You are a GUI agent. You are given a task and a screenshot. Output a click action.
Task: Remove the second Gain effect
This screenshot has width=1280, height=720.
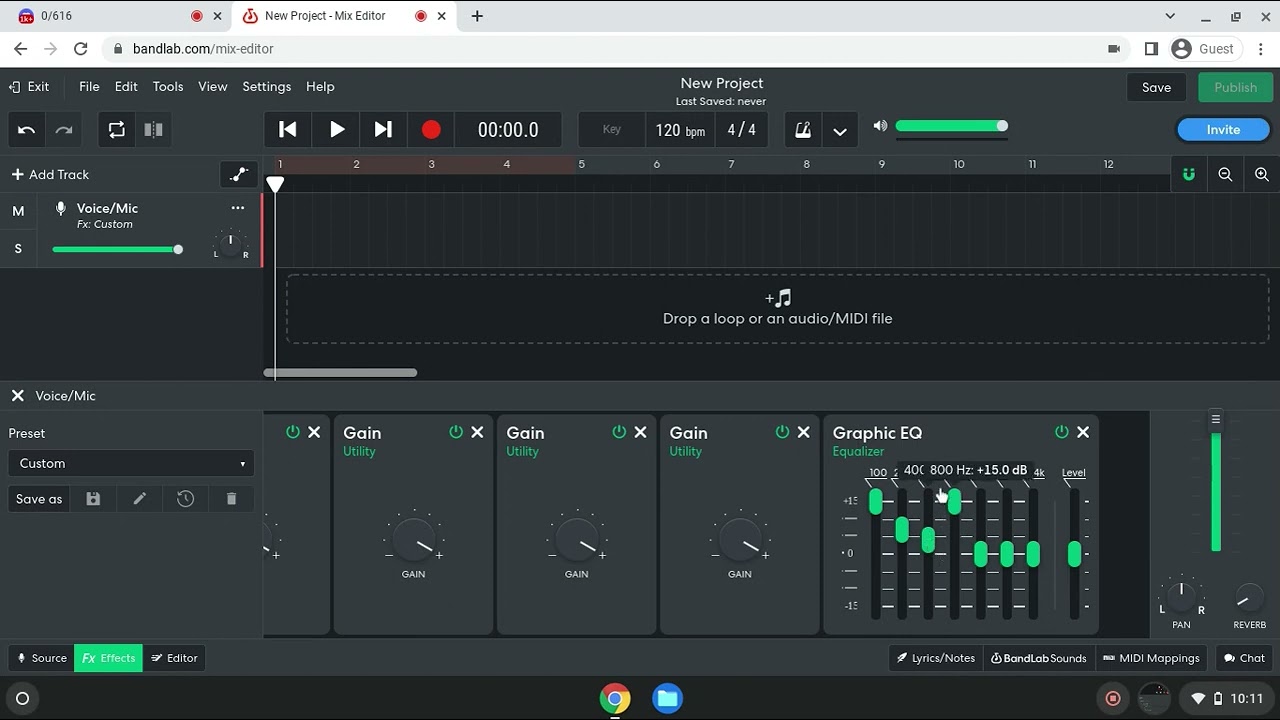pyautogui.click(x=640, y=432)
